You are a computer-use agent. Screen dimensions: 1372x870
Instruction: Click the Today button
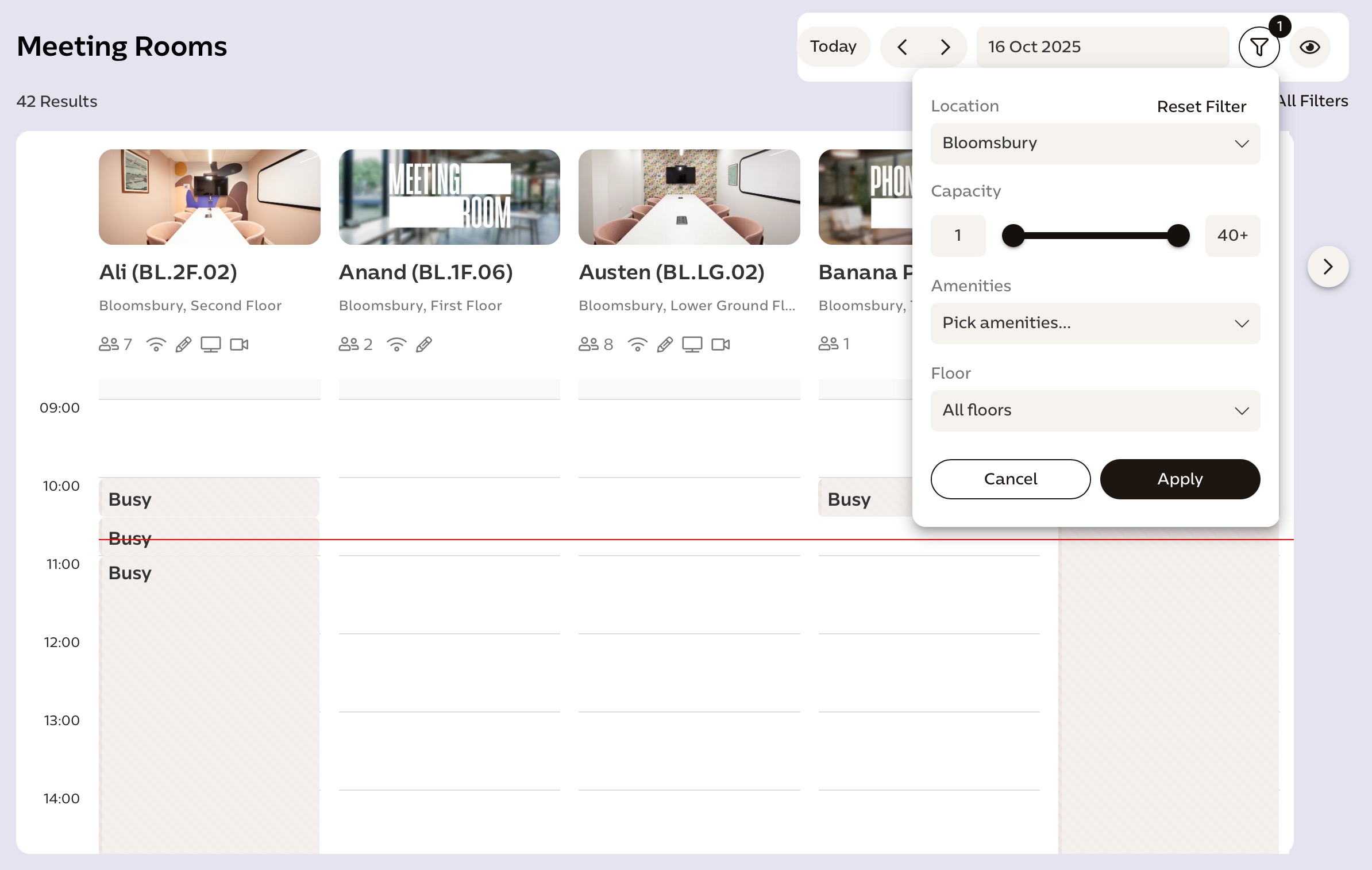click(x=833, y=47)
